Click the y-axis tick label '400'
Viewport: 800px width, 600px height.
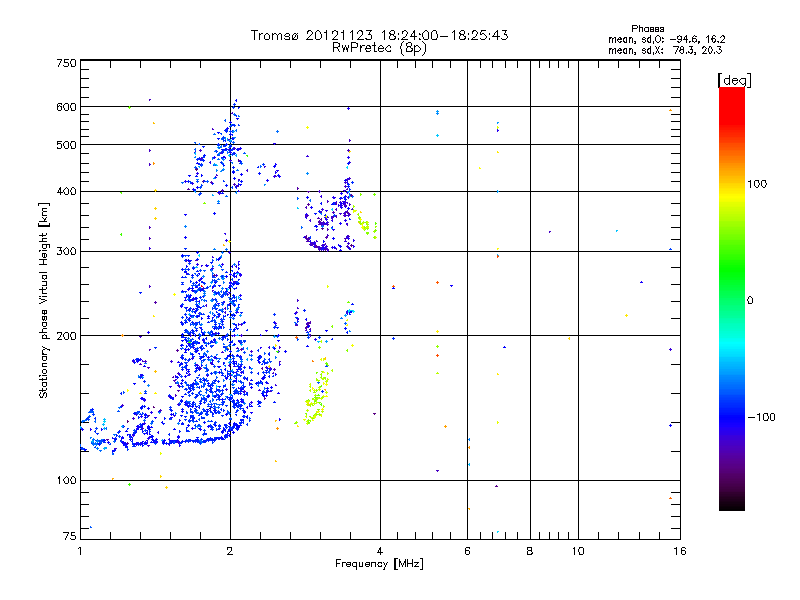[66, 192]
